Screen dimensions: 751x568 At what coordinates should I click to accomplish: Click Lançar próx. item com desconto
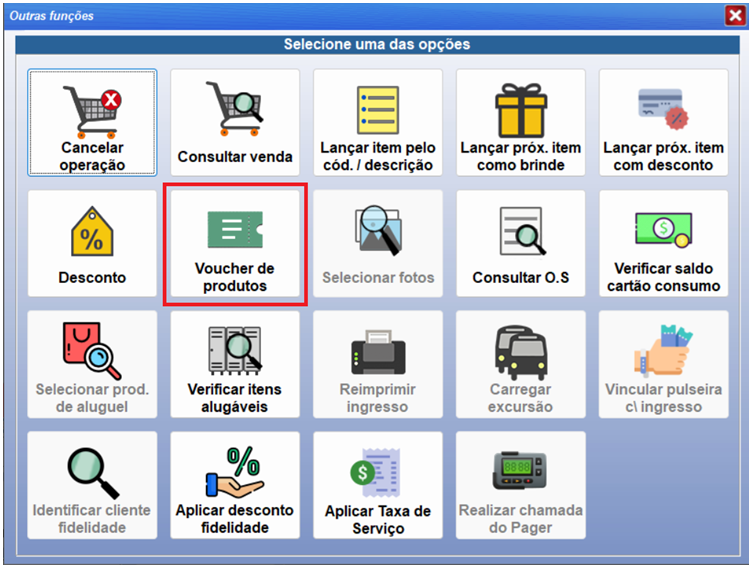pos(663,122)
